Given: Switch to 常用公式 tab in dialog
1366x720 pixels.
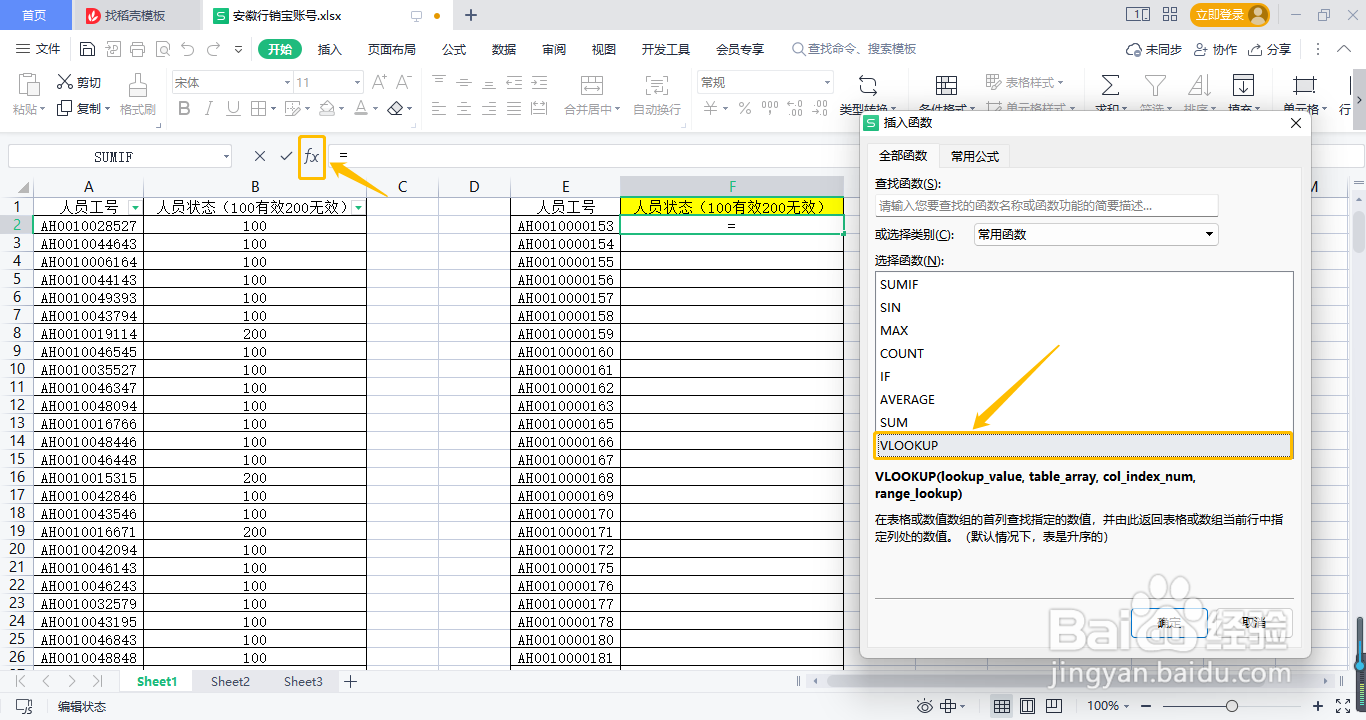Looking at the screenshot, I should click(975, 156).
